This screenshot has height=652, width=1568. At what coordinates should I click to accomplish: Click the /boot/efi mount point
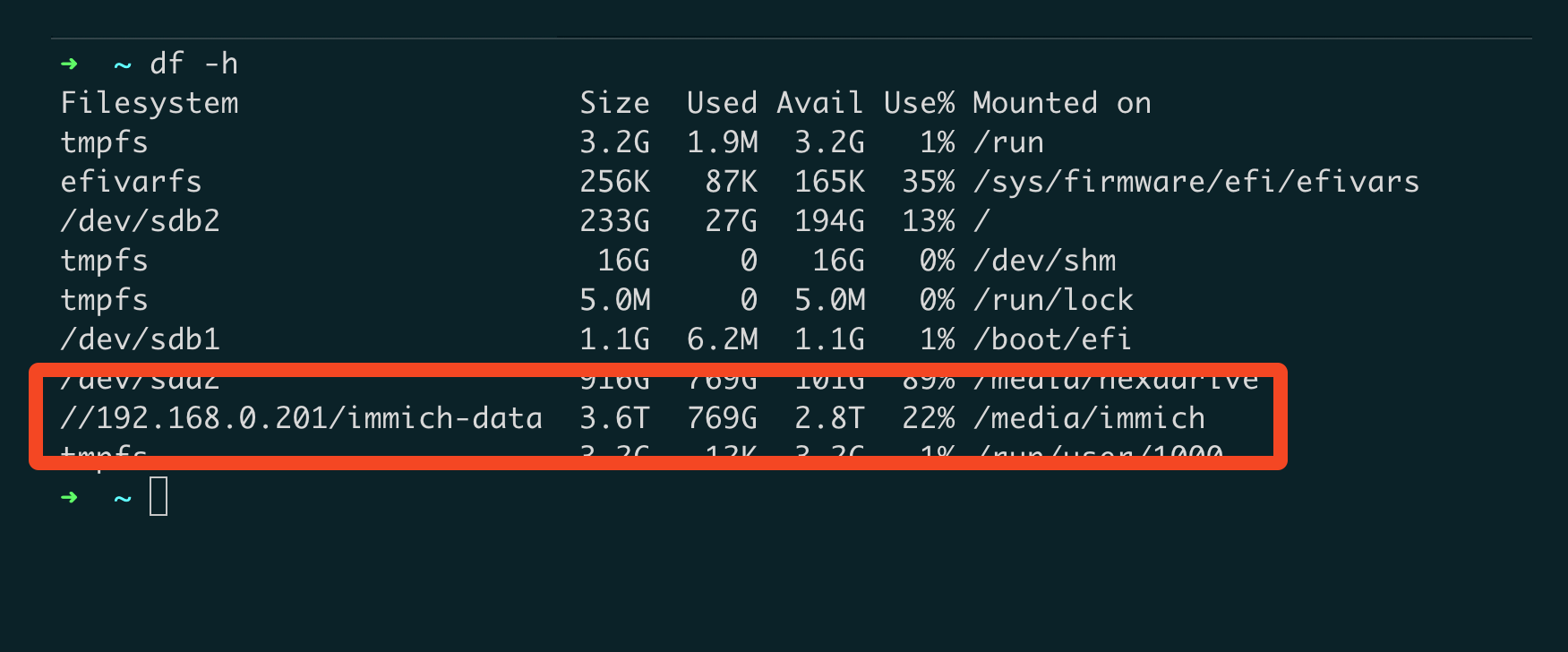tap(1052, 339)
